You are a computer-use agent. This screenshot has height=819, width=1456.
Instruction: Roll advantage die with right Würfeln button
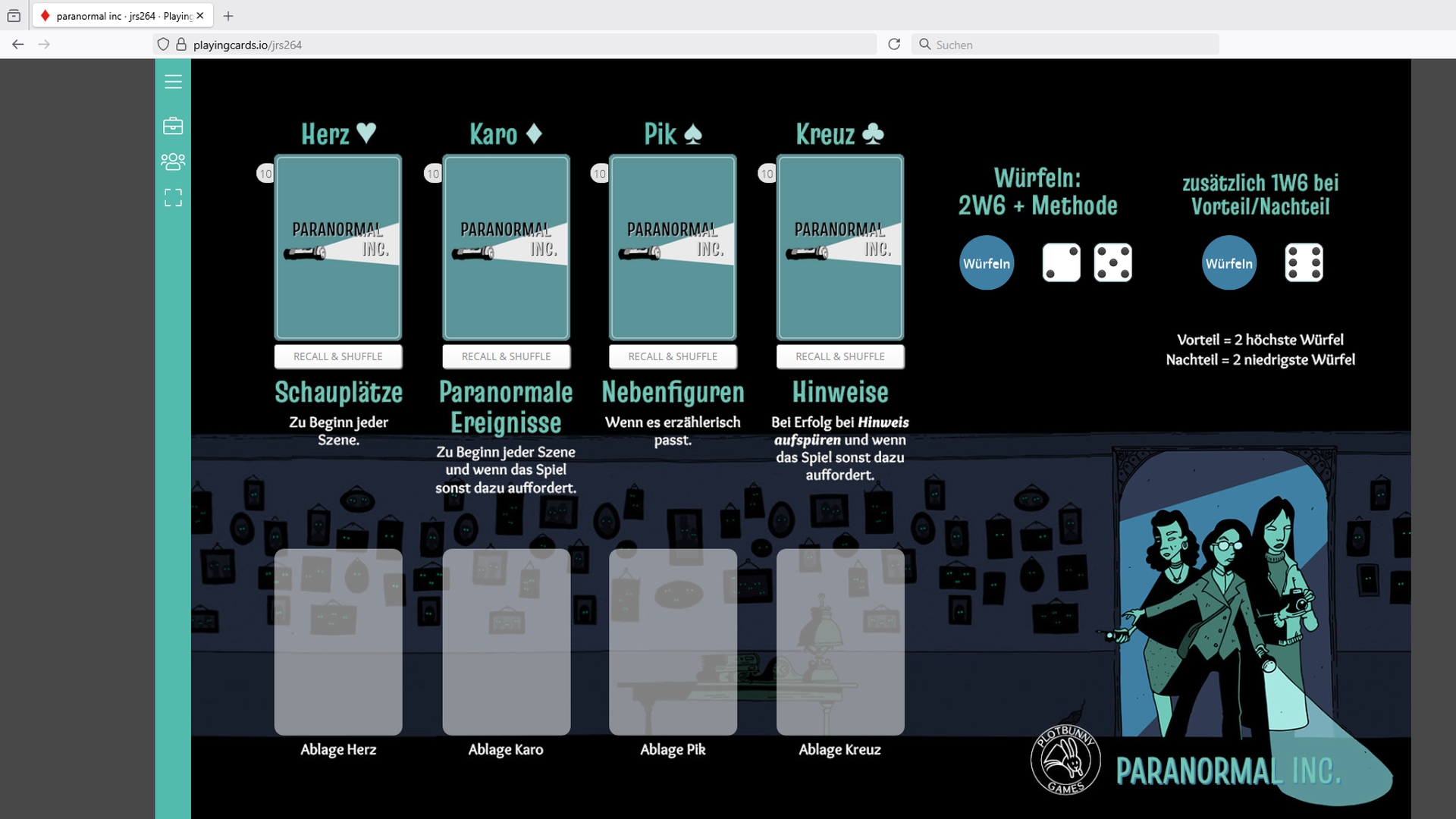pos(1228,263)
